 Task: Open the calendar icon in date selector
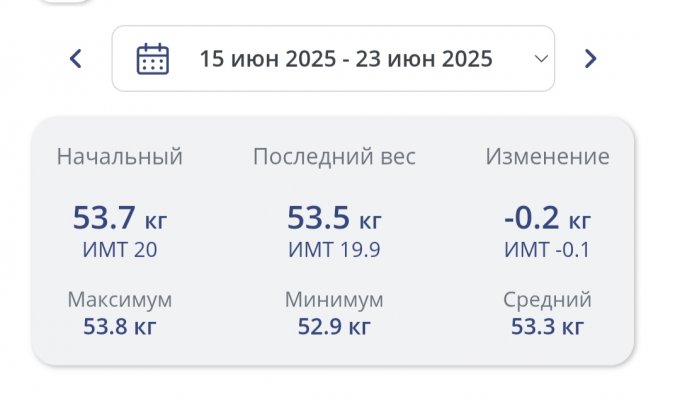coord(152,59)
